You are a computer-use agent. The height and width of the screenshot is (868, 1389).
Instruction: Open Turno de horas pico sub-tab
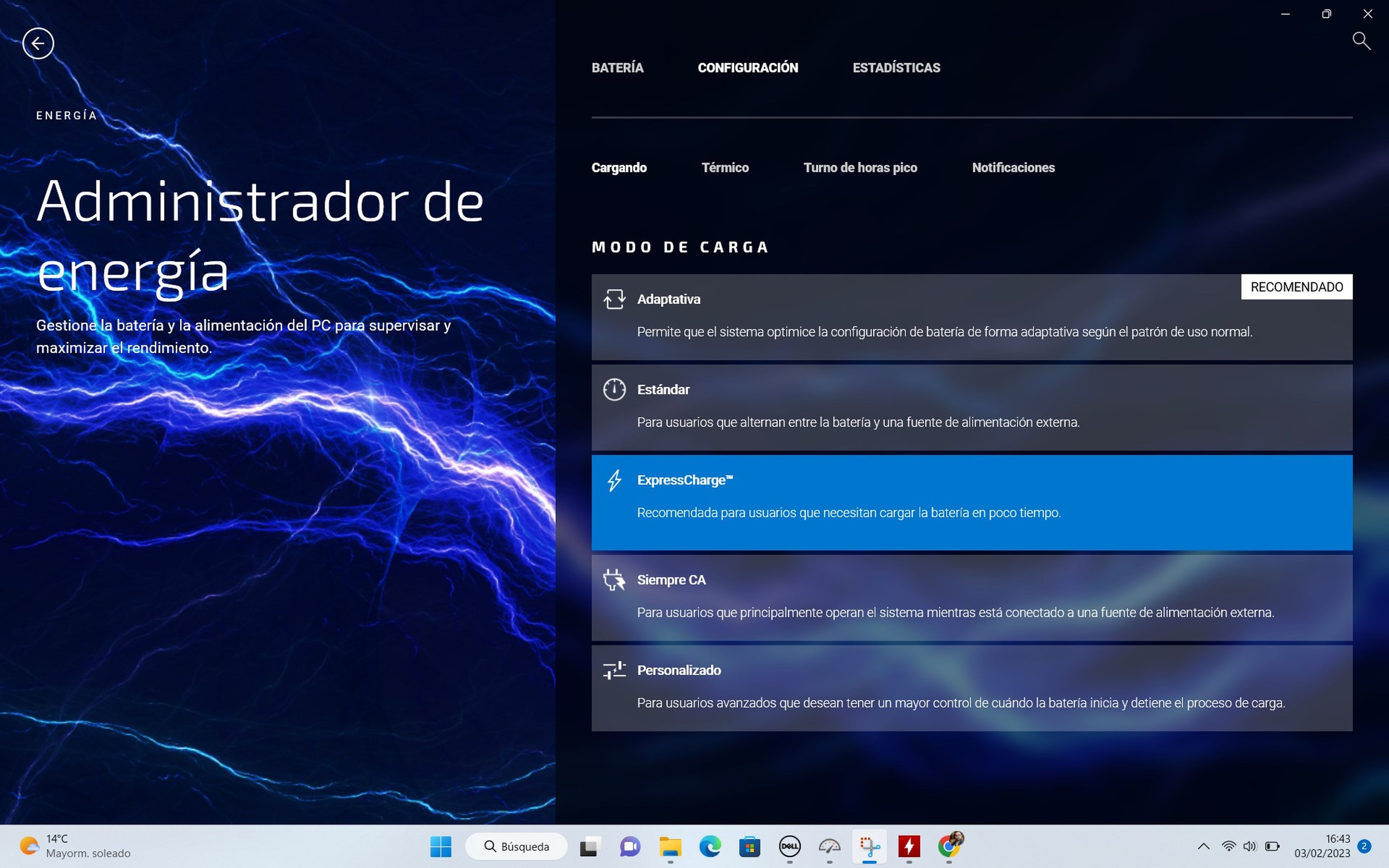click(860, 167)
